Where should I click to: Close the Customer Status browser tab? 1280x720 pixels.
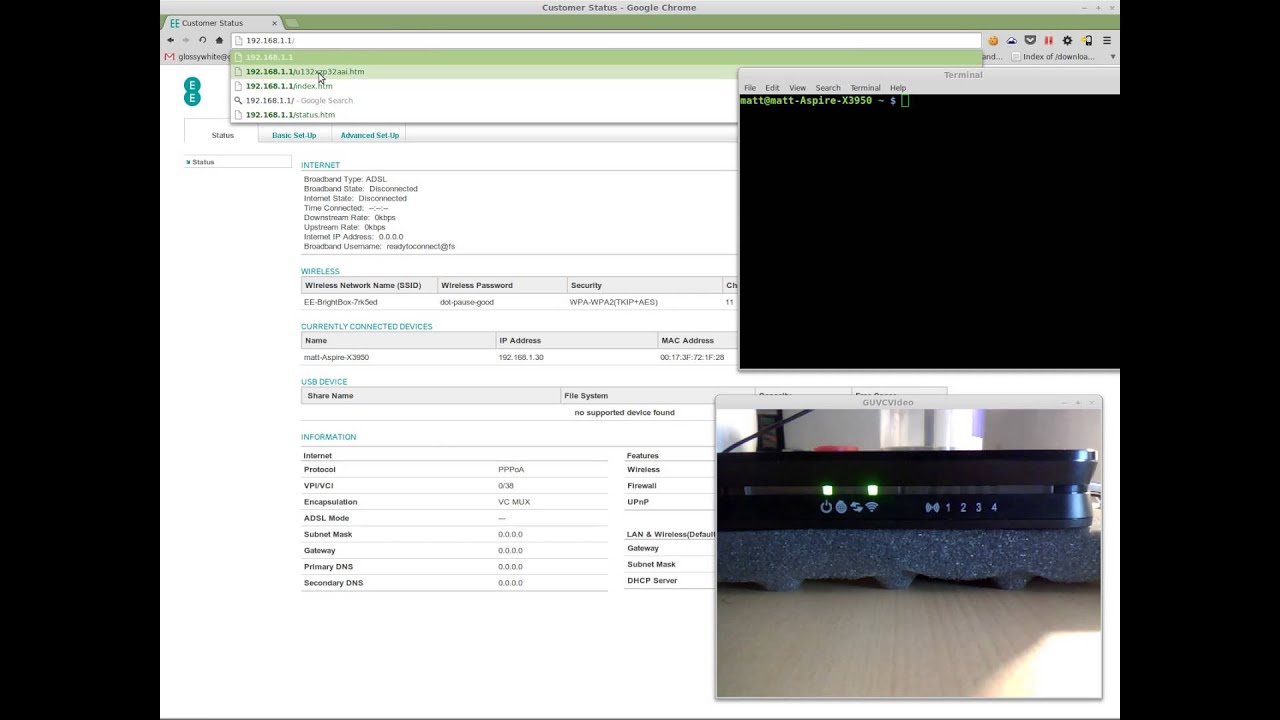click(275, 23)
